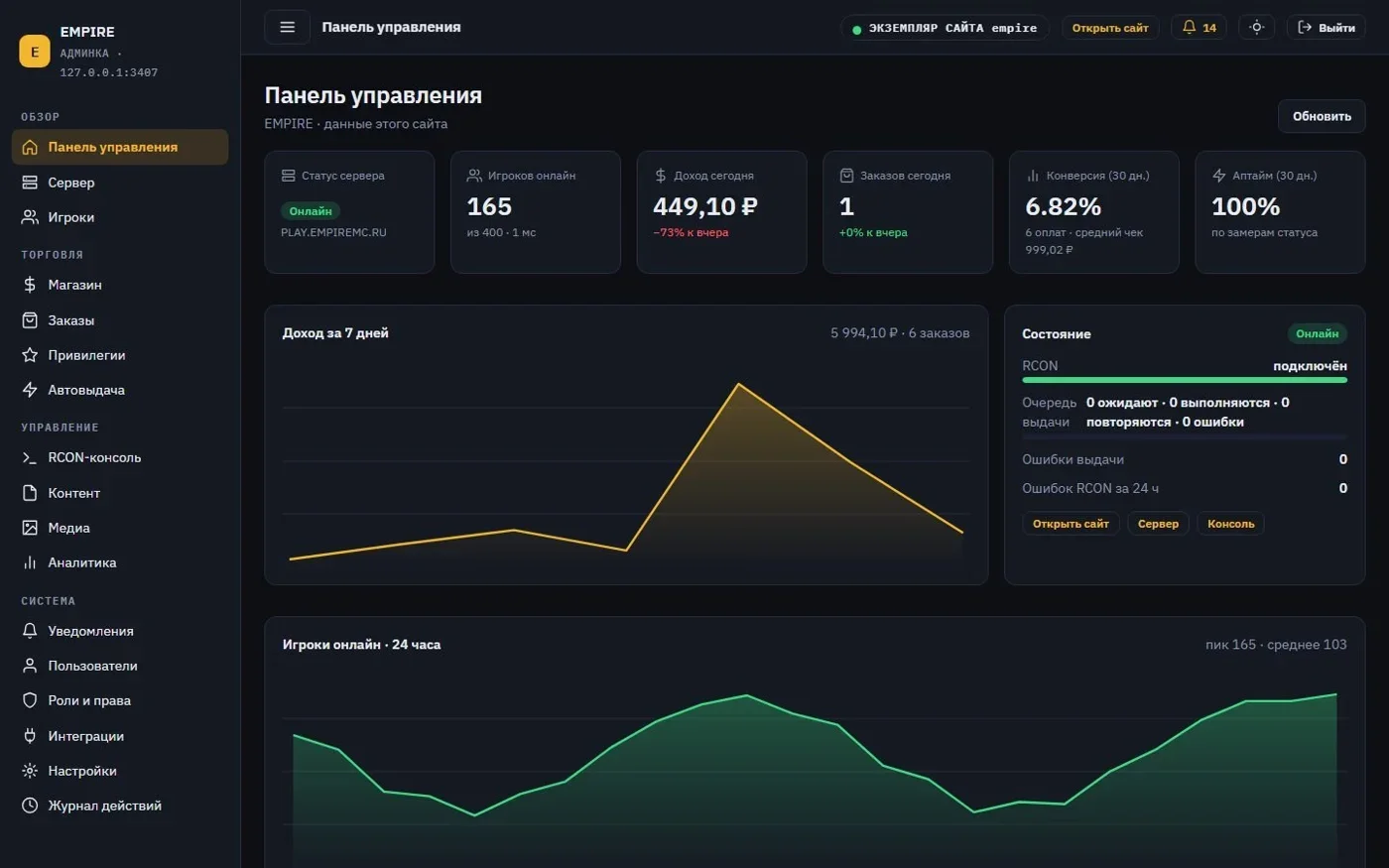Select Привилегии star menu item
Screen dimensions: 1389x868
click(120, 355)
